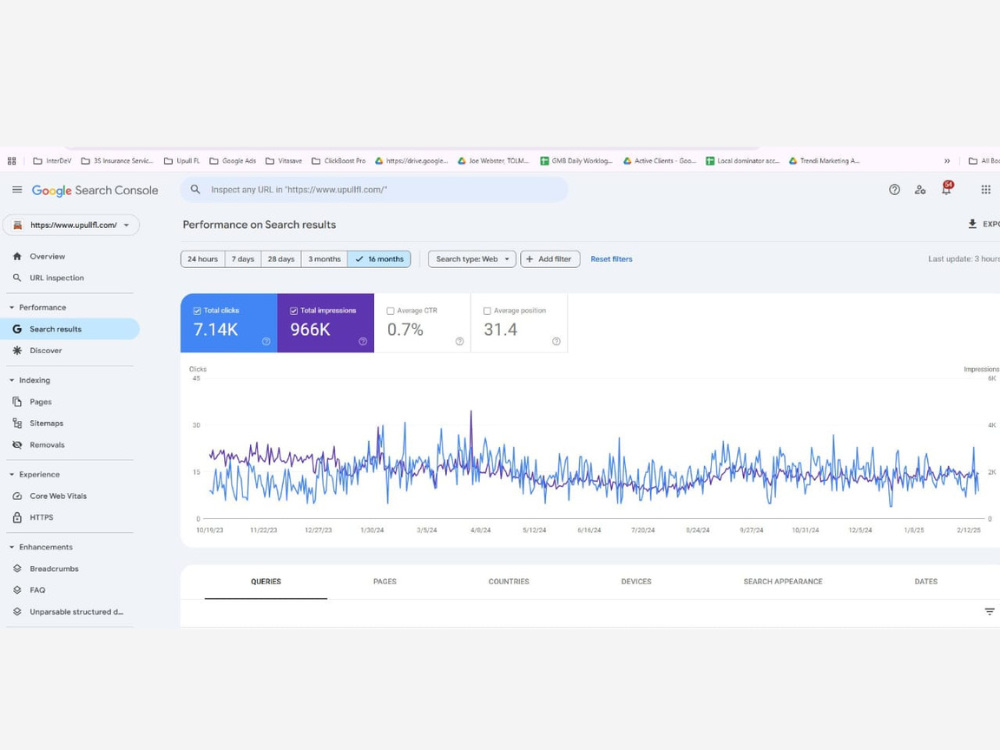The height and width of the screenshot is (750, 1000).
Task: Click help icon on Total impressions card
Action: 363,342
